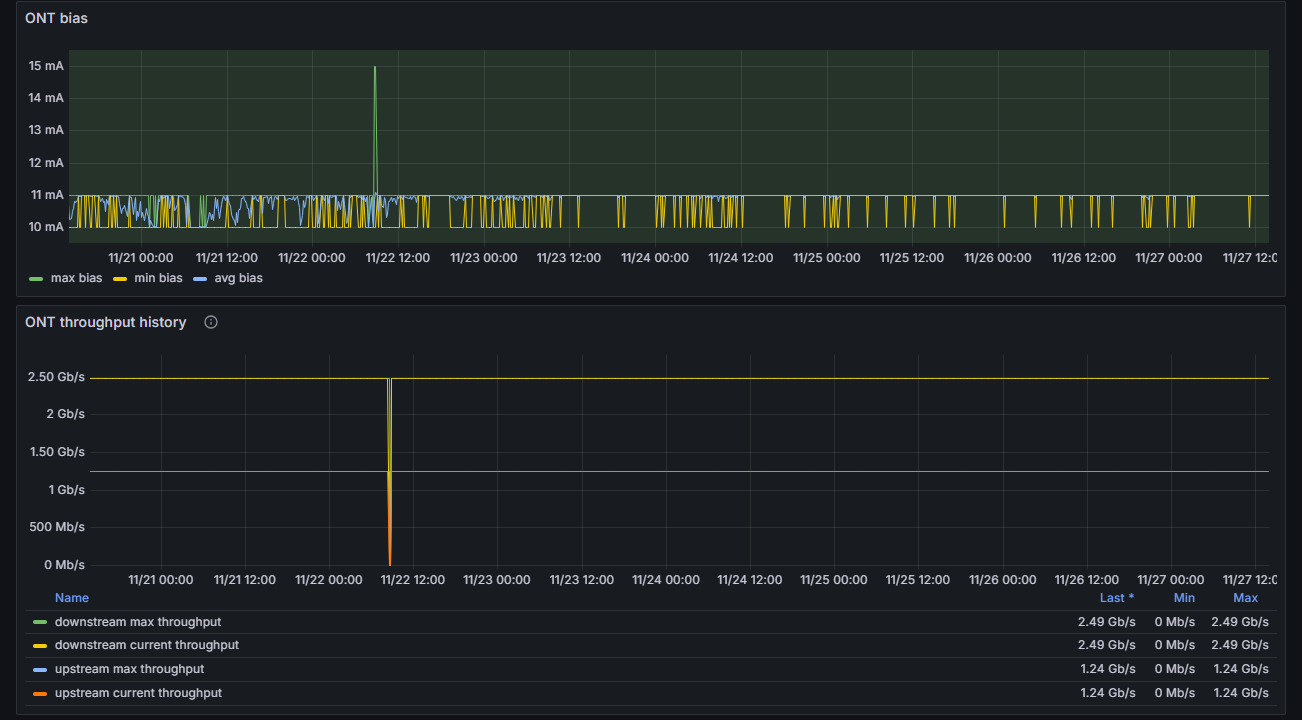Toggle the min bias series label
This screenshot has height=720, width=1302.
coord(158,278)
